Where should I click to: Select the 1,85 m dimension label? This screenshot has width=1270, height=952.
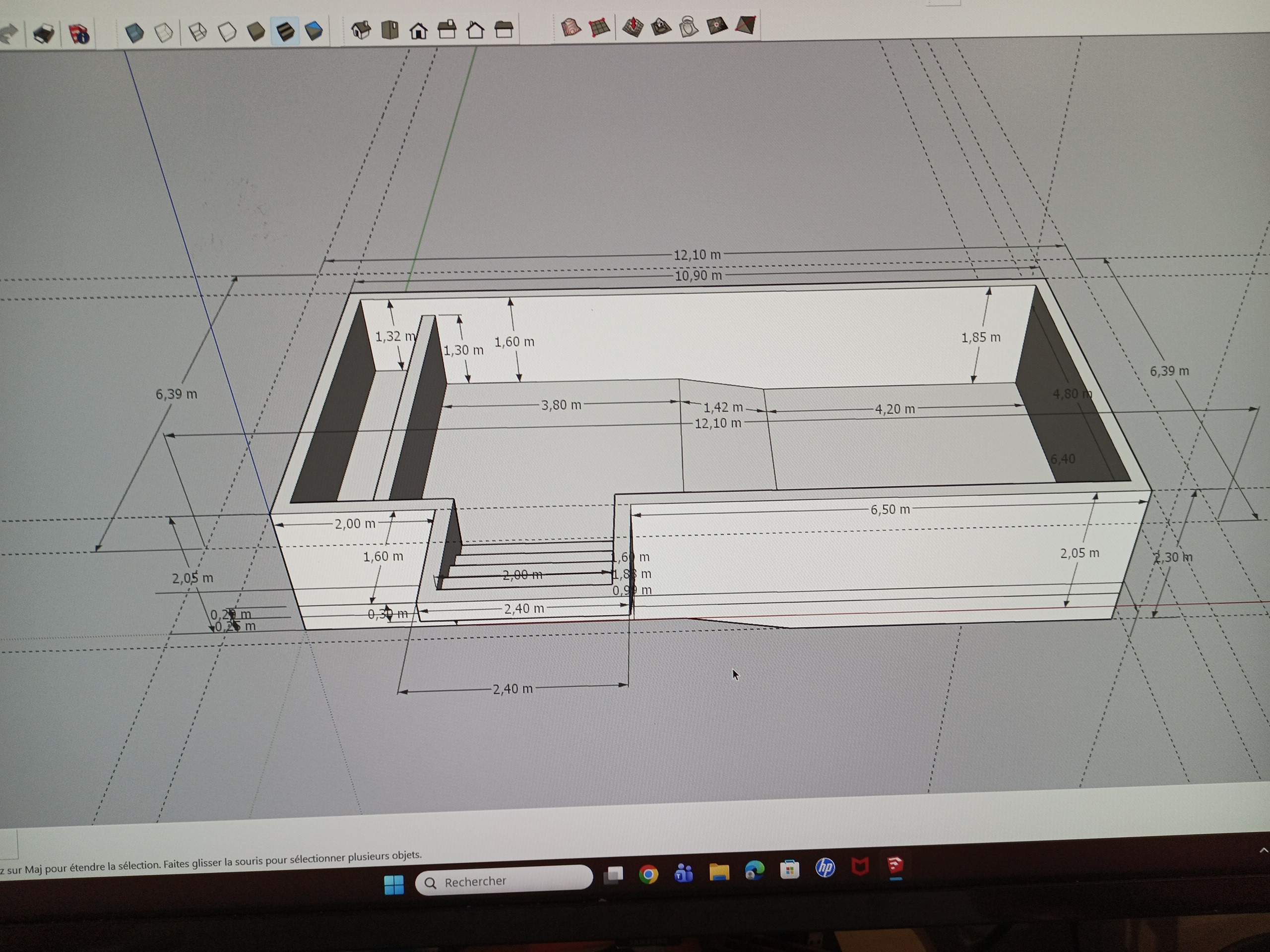(x=981, y=338)
